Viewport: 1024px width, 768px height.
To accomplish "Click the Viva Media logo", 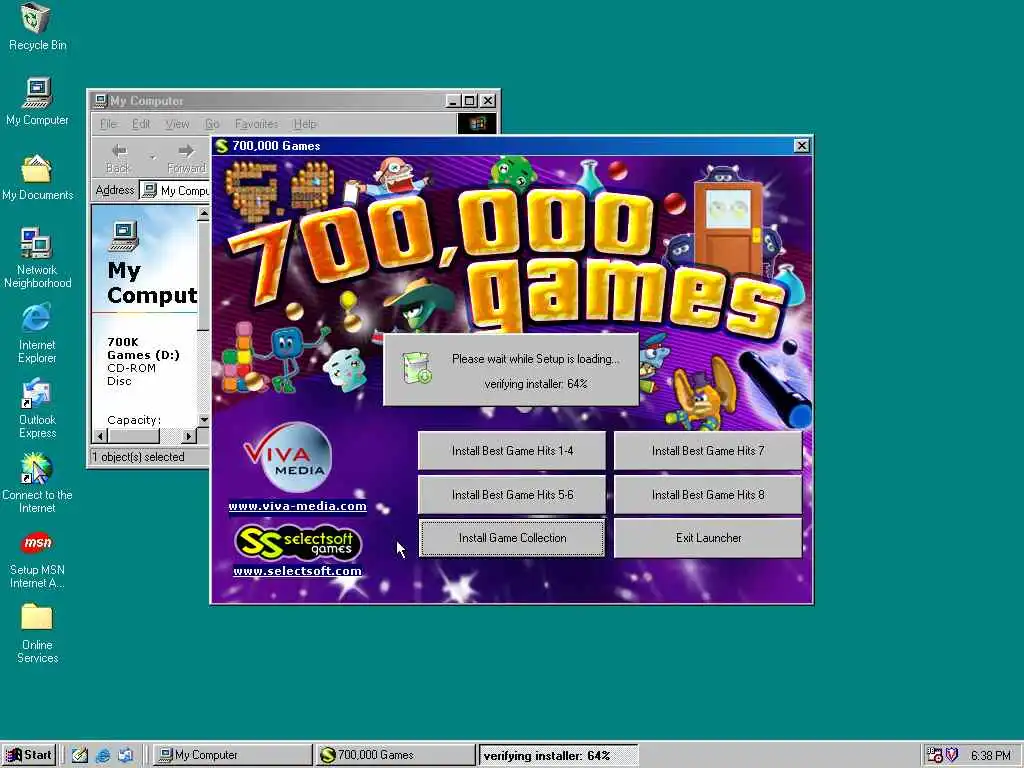I will pyautogui.click(x=287, y=457).
